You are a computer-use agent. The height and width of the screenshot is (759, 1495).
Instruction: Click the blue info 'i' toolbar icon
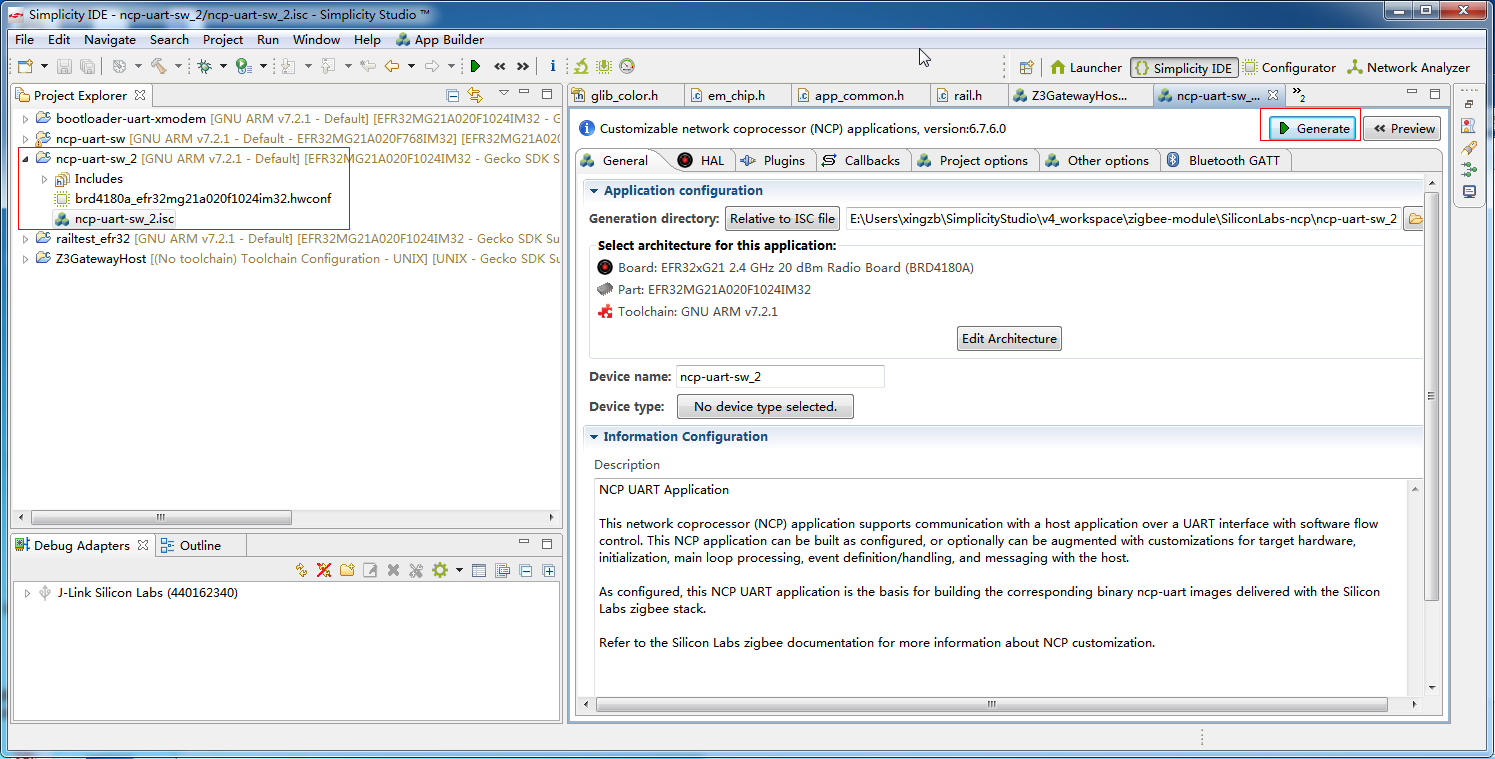coord(552,67)
